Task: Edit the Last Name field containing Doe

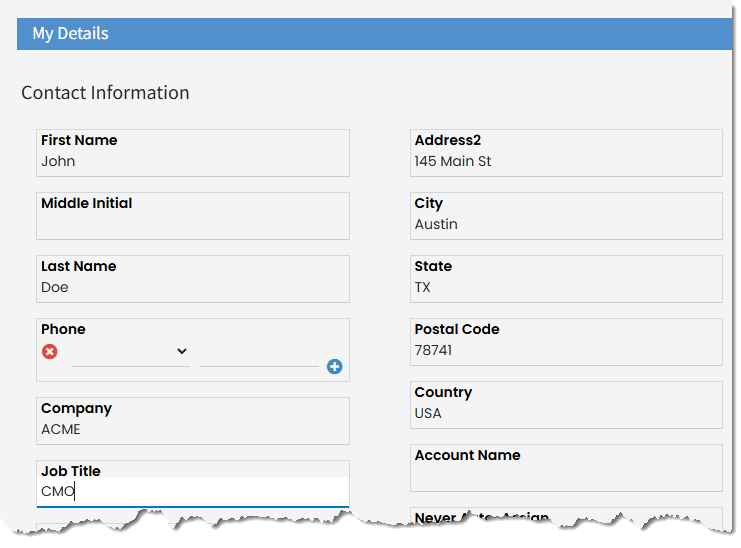Action: pos(193,279)
